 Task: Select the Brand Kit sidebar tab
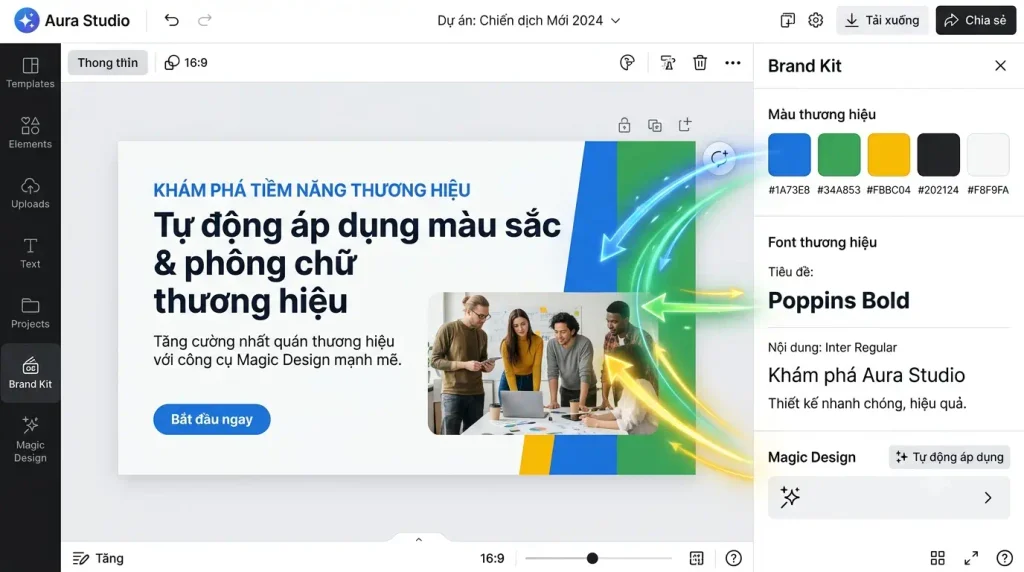(30, 373)
